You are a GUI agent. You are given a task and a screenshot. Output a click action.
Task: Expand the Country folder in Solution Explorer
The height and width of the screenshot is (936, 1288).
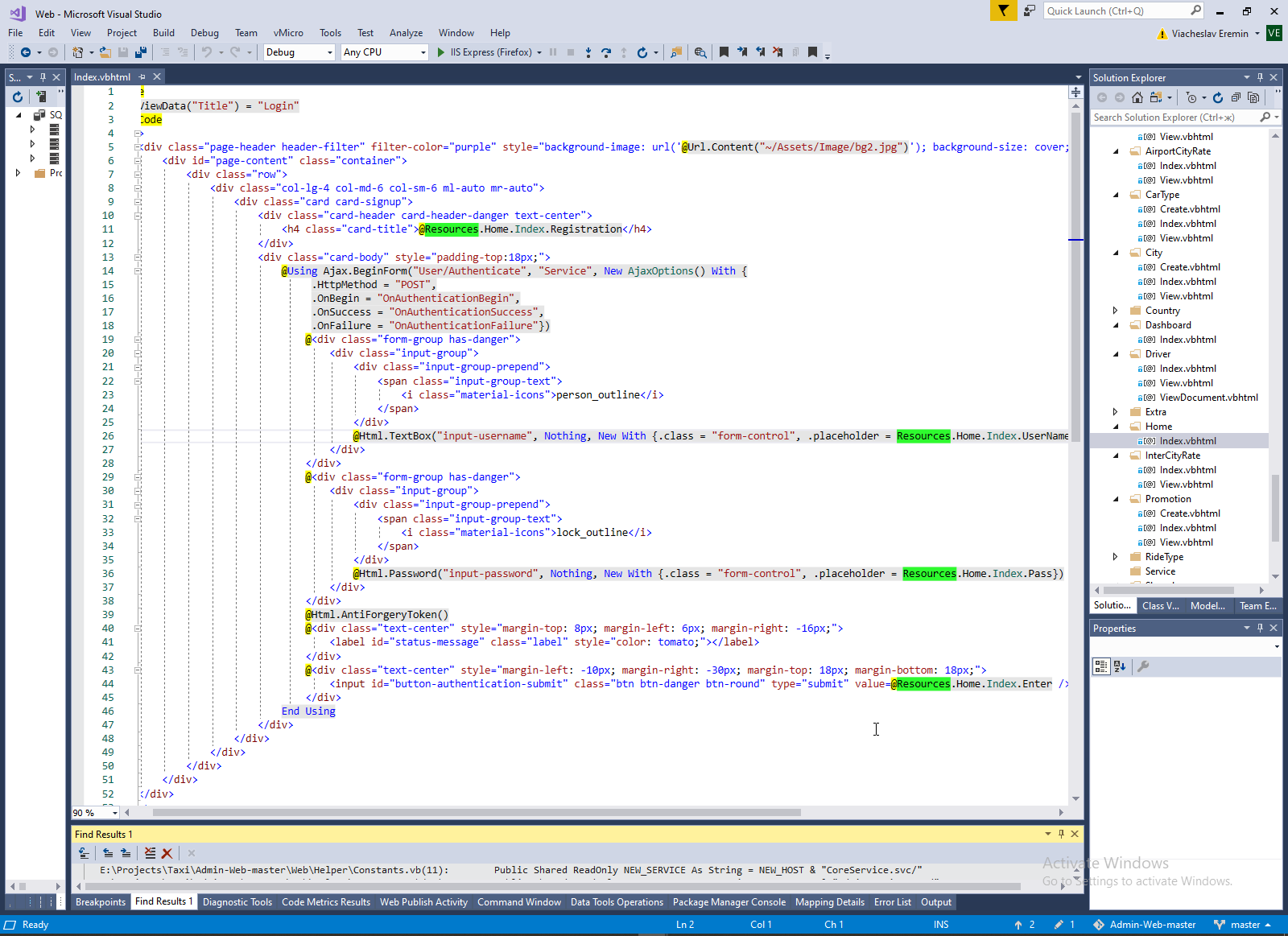click(1116, 311)
